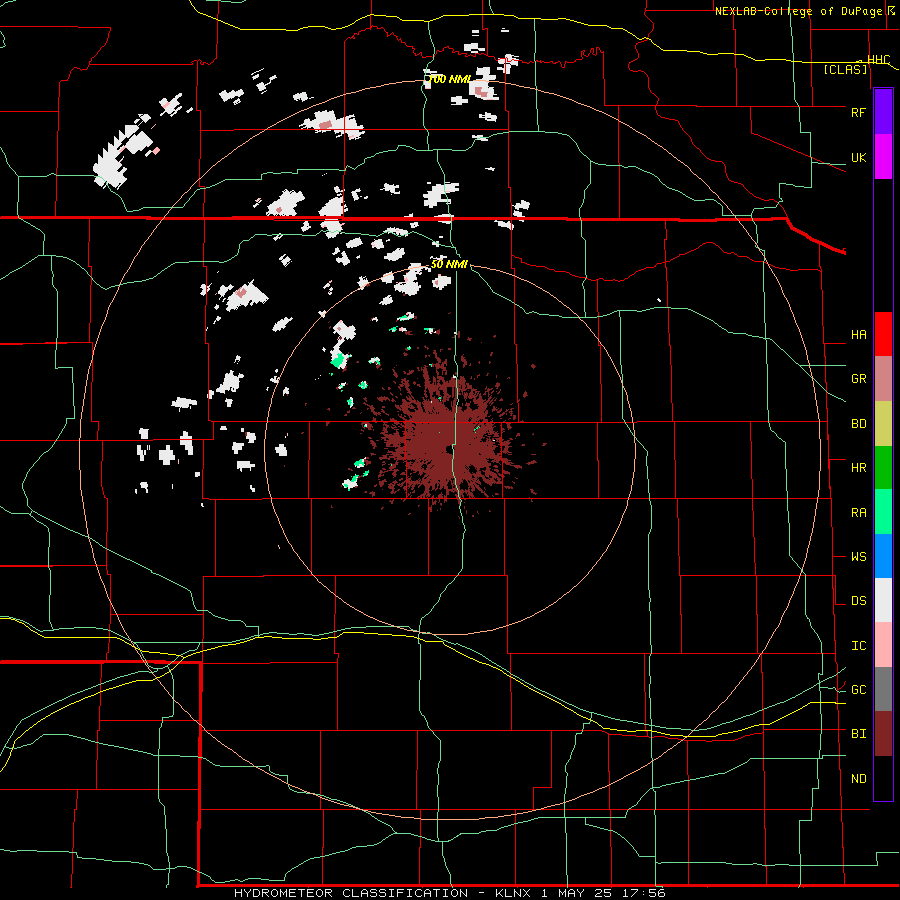The height and width of the screenshot is (900, 900).
Task: Click the '[CLAS]' units label
Action: [845, 69]
